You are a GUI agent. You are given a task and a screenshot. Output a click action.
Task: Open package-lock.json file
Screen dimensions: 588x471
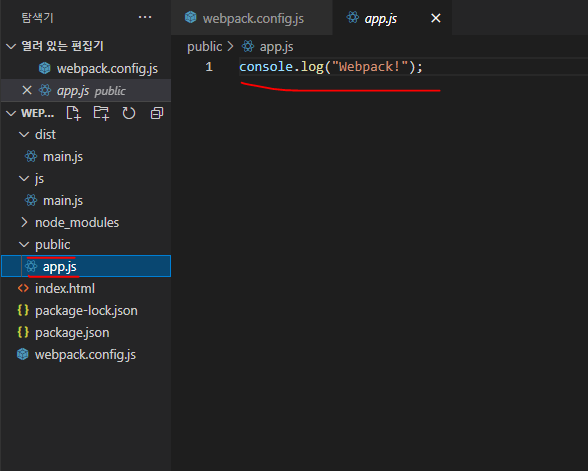86,310
